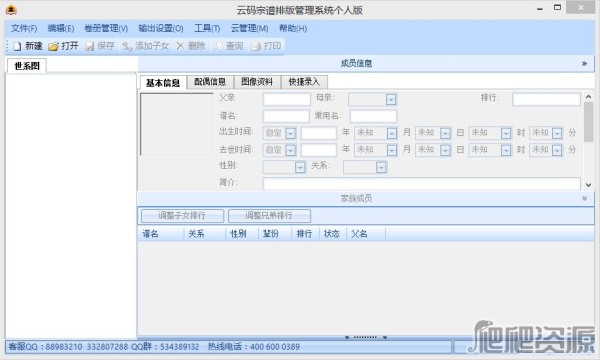Image resolution: width=600 pixels, height=360 pixels.
Task: Open the 卷册管理(V) menu
Action: coord(106,28)
